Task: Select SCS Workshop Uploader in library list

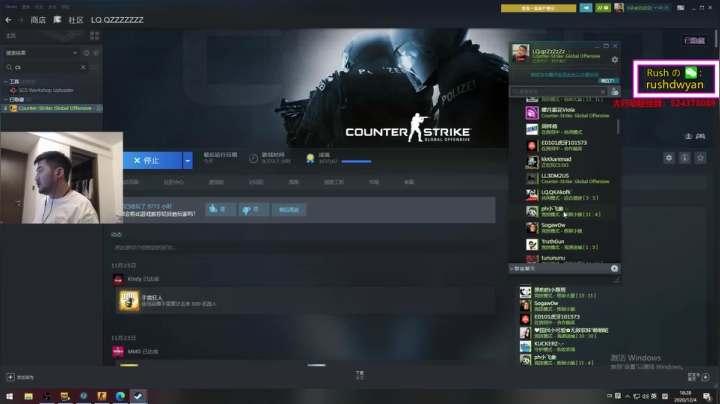Action: click(x=46, y=90)
